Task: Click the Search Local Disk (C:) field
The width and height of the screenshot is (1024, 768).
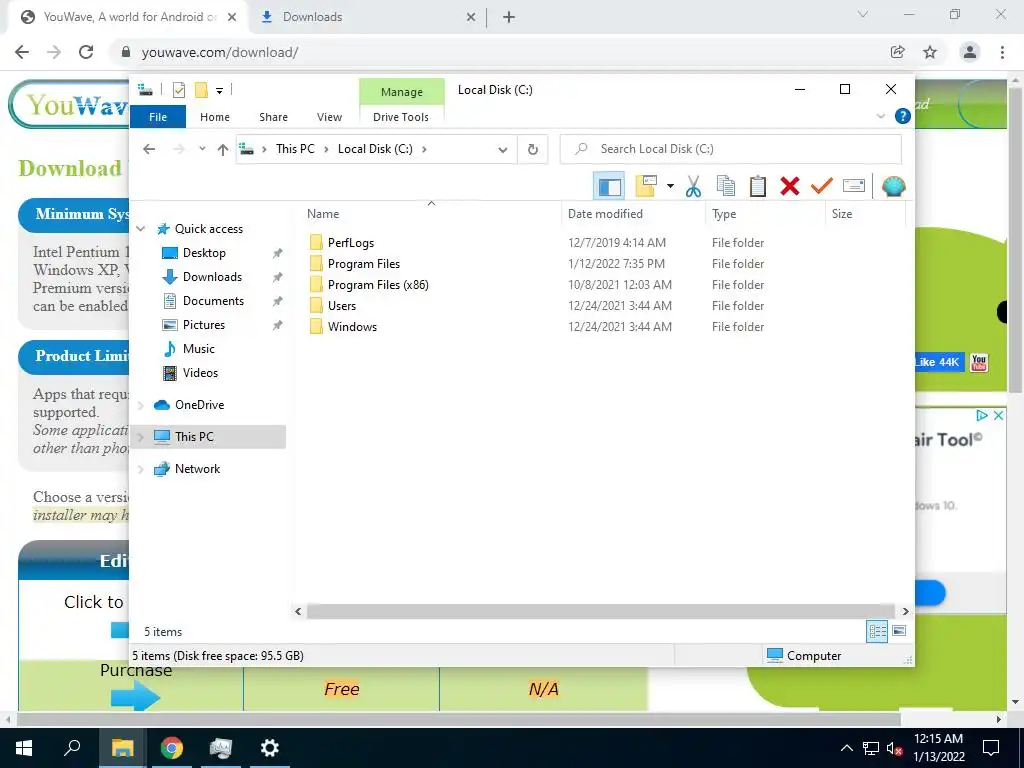Action: coord(731,149)
